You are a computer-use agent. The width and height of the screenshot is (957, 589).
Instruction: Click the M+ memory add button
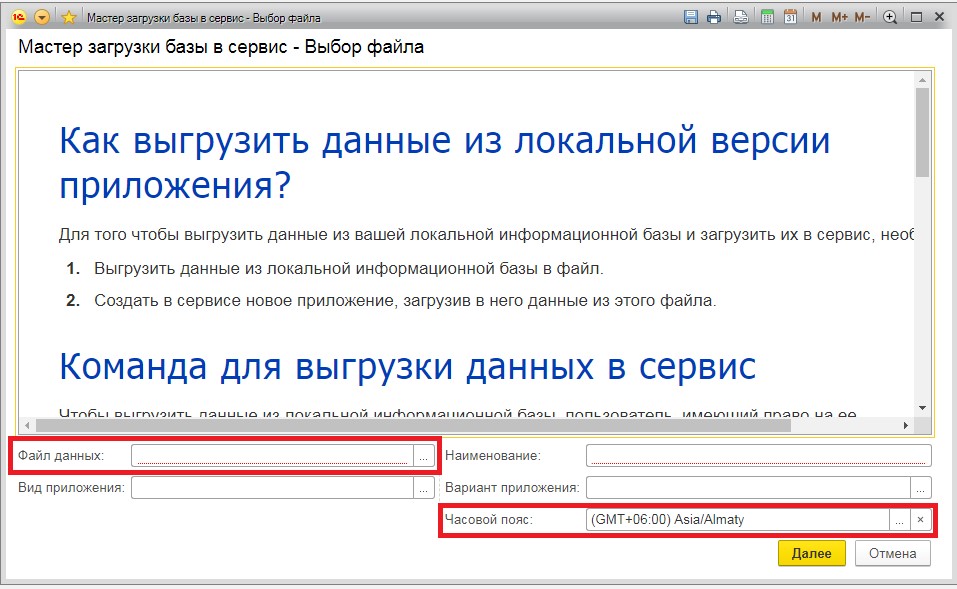pyautogui.click(x=839, y=17)
